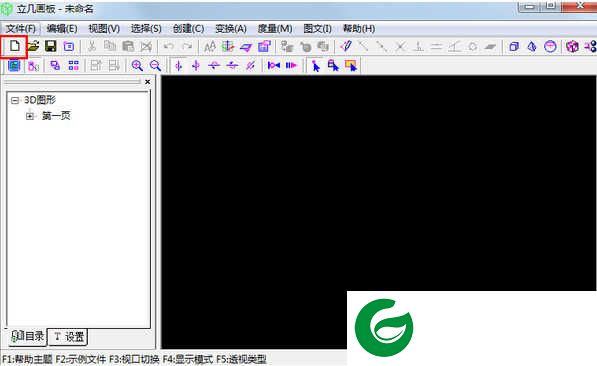Open the 编辑(E) menu
Image resolution: width=597 pixels, height=366 pixels.
[x=62, y=29]
